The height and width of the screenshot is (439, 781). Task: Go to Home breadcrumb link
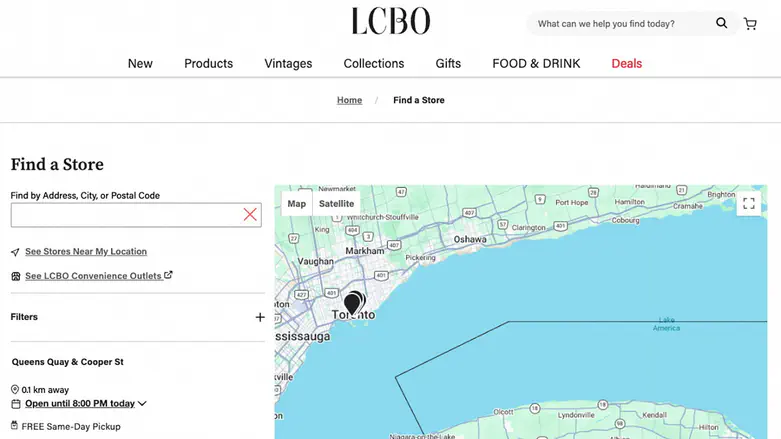(349, 100)
